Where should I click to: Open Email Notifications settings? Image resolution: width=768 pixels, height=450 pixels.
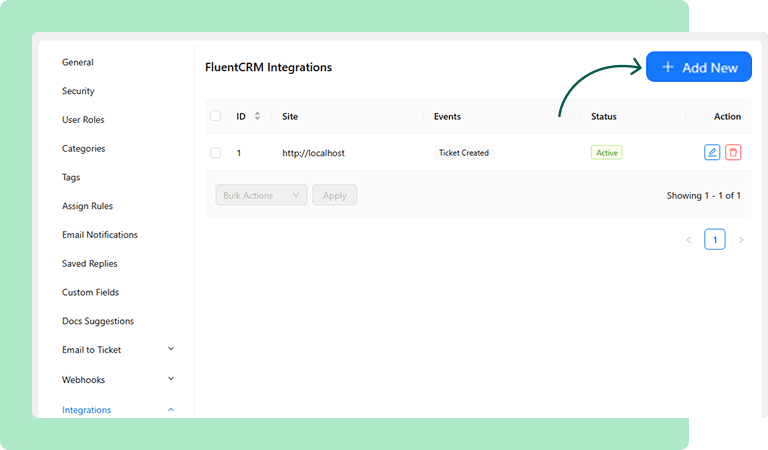(x=100, y=235)
